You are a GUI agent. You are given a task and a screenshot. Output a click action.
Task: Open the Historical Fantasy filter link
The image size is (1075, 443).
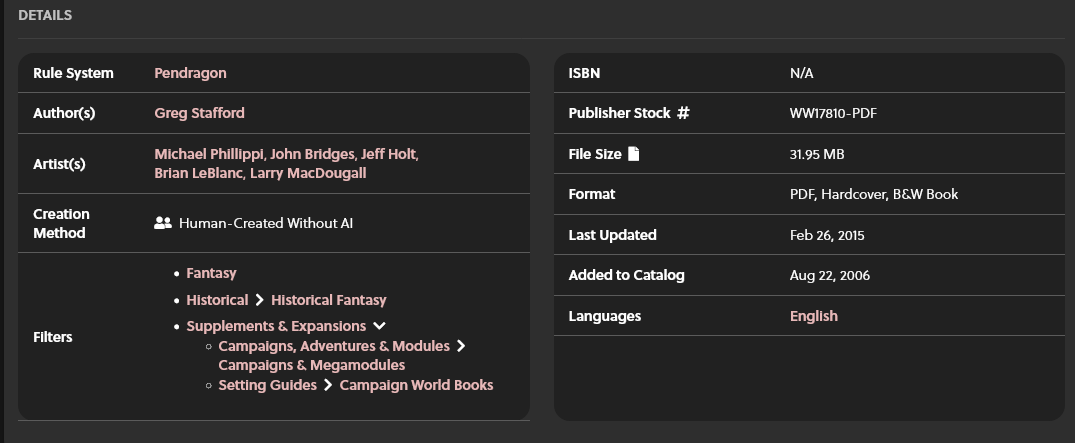click(x=328, y=300)
